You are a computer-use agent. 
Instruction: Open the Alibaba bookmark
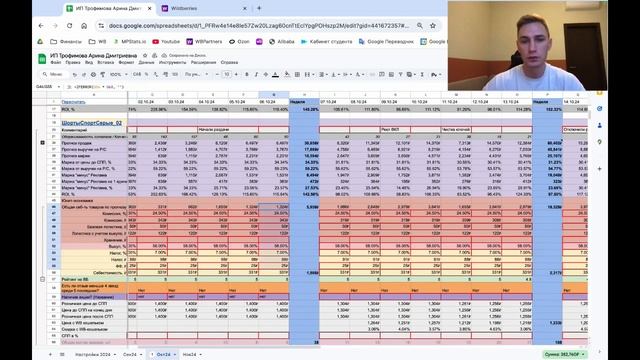tap(282, 42)
